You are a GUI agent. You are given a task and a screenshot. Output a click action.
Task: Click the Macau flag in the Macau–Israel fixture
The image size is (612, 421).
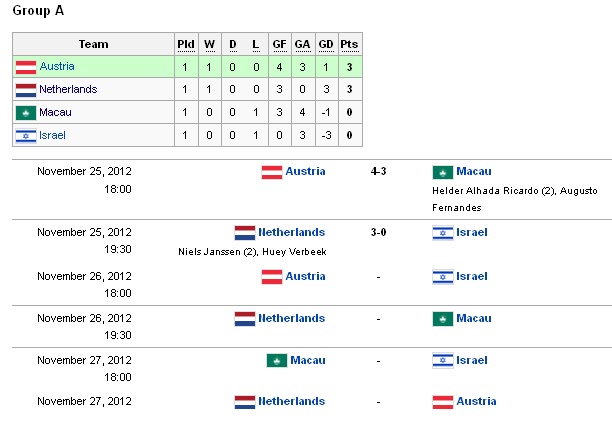pyautogui.click(x=277, y=361)
